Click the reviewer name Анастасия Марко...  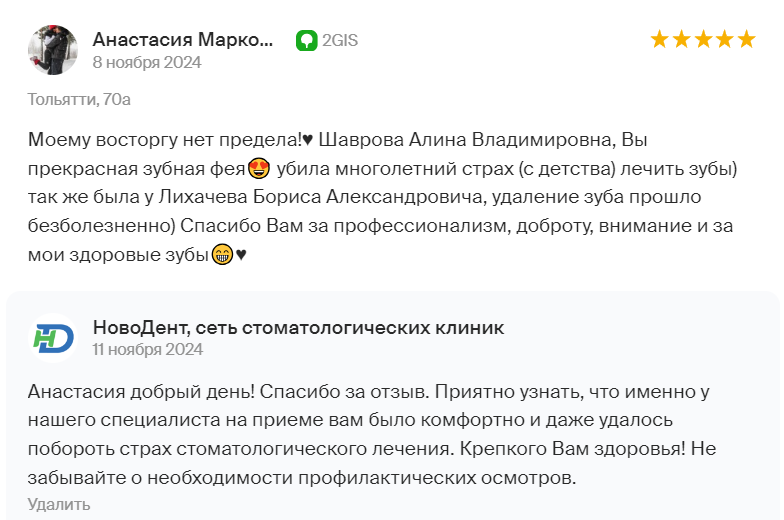pos(183,40)
